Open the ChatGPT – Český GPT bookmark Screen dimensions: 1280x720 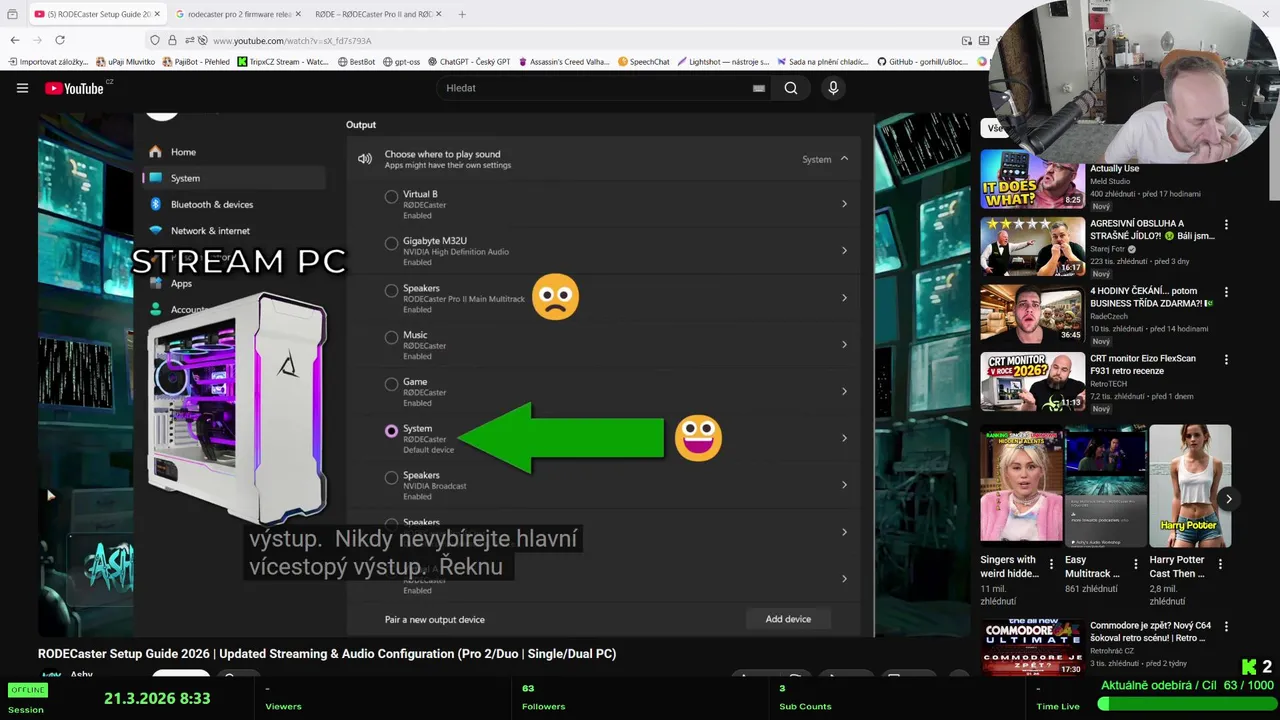coord(469,61)
